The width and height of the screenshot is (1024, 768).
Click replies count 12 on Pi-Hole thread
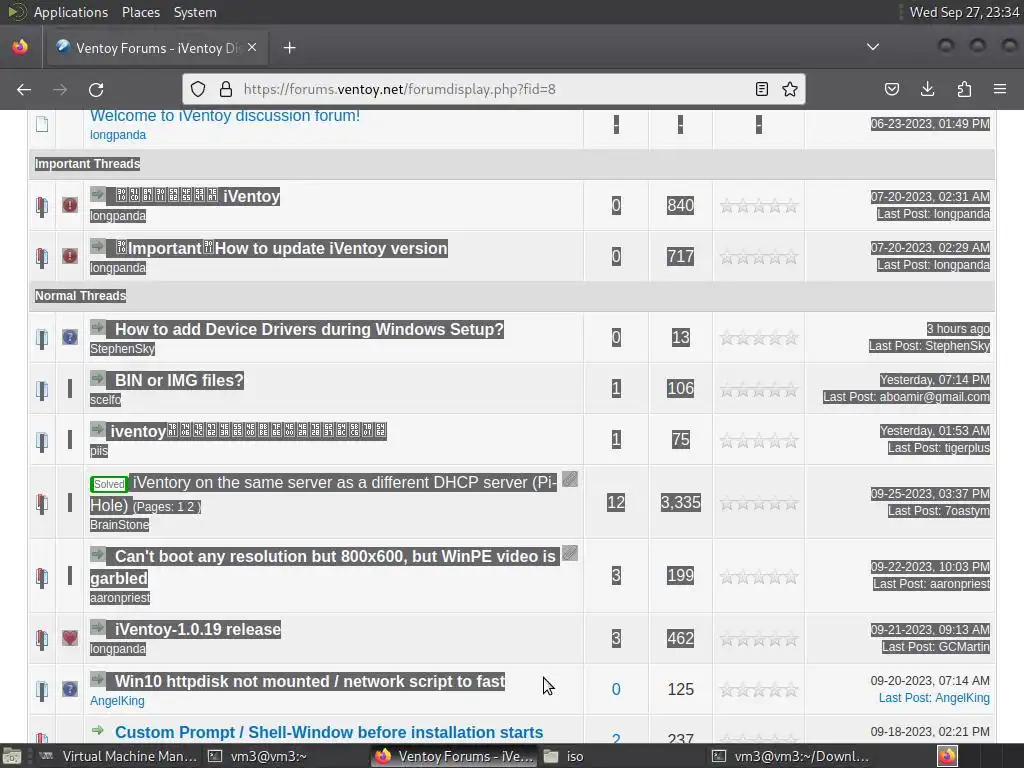coord(616,502)
